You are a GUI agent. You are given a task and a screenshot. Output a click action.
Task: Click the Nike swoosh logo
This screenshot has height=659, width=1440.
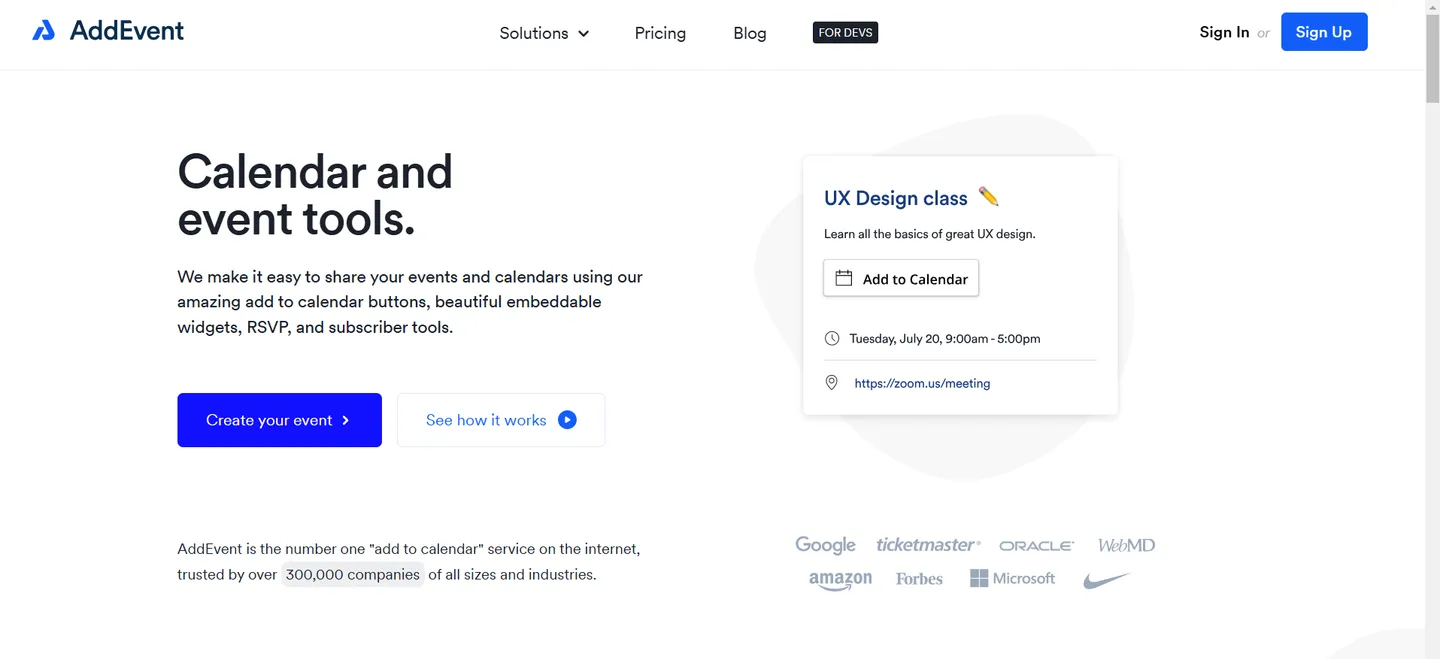click(1106, 580)
